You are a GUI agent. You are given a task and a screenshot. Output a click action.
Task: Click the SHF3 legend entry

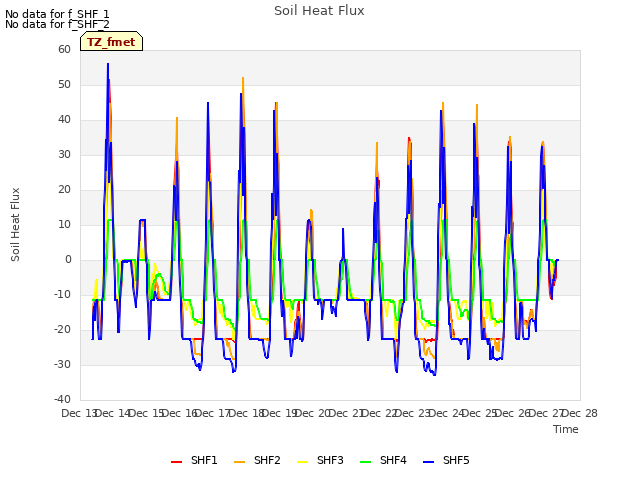[320, 460]
